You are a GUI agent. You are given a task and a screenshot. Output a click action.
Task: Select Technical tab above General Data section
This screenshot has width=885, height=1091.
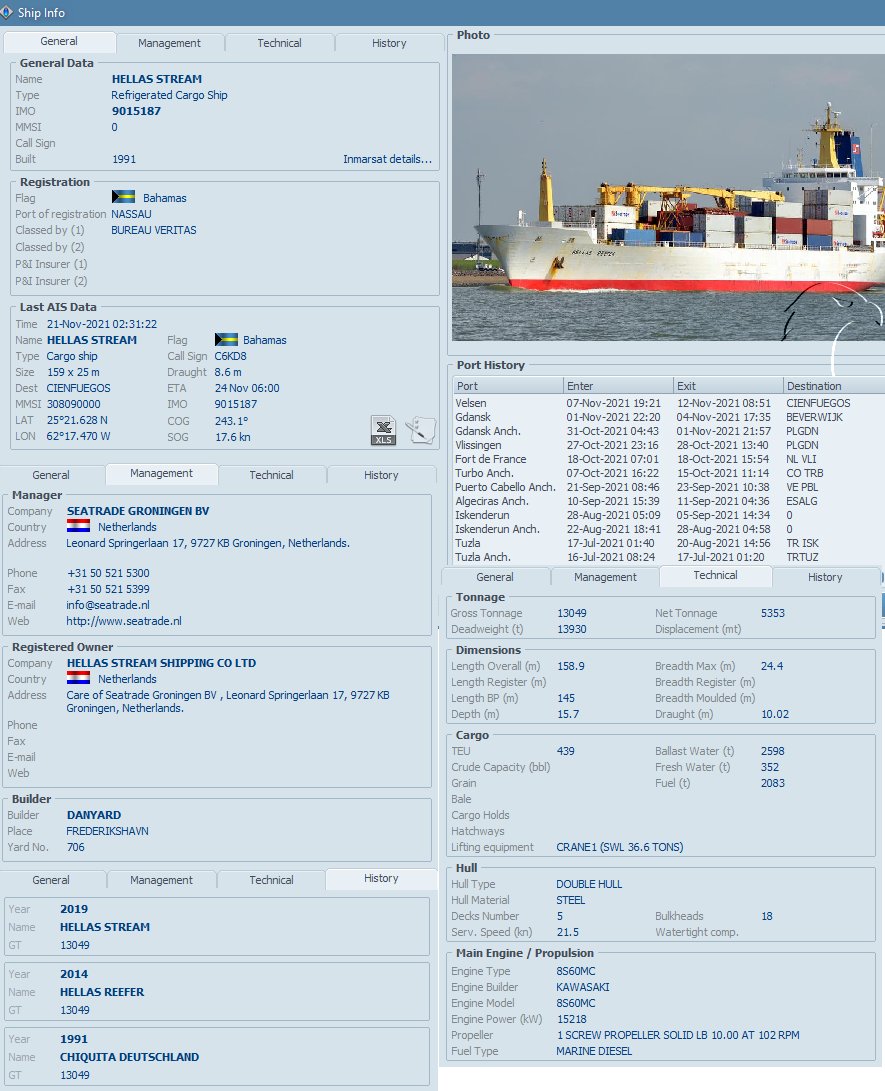coord(279,43)
